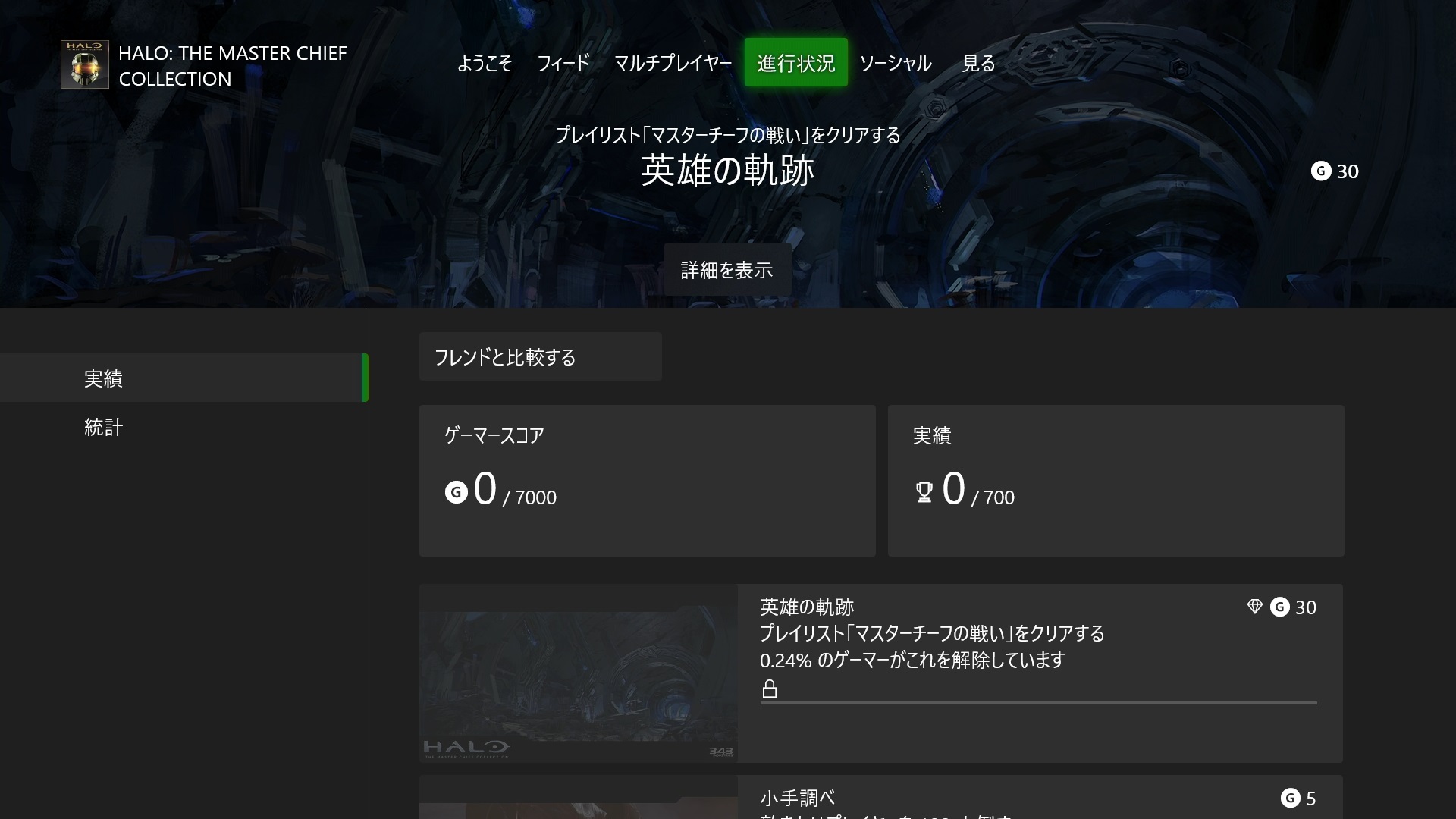Open the マルチプレイヤー tab
Viewport: 1456px width, 819px height.
(x=673, y=63)
